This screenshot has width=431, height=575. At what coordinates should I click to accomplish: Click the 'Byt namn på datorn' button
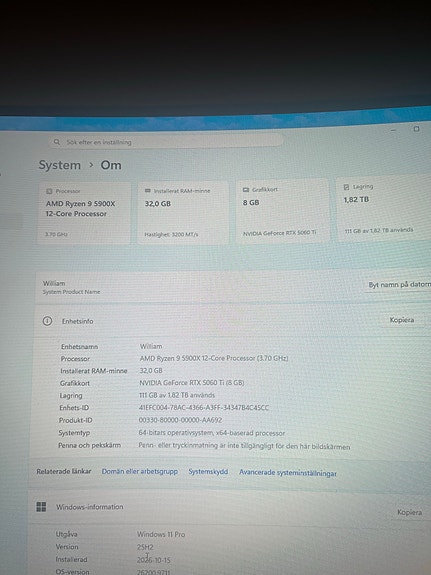tap(399, 285)
